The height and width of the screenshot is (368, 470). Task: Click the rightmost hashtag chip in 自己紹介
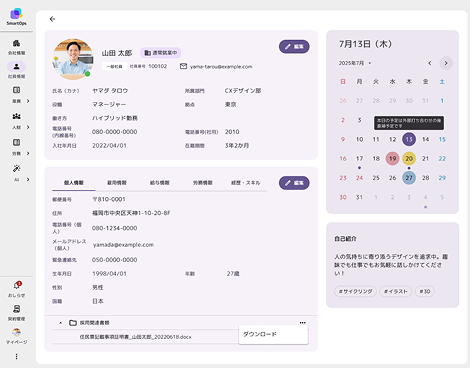425,291
